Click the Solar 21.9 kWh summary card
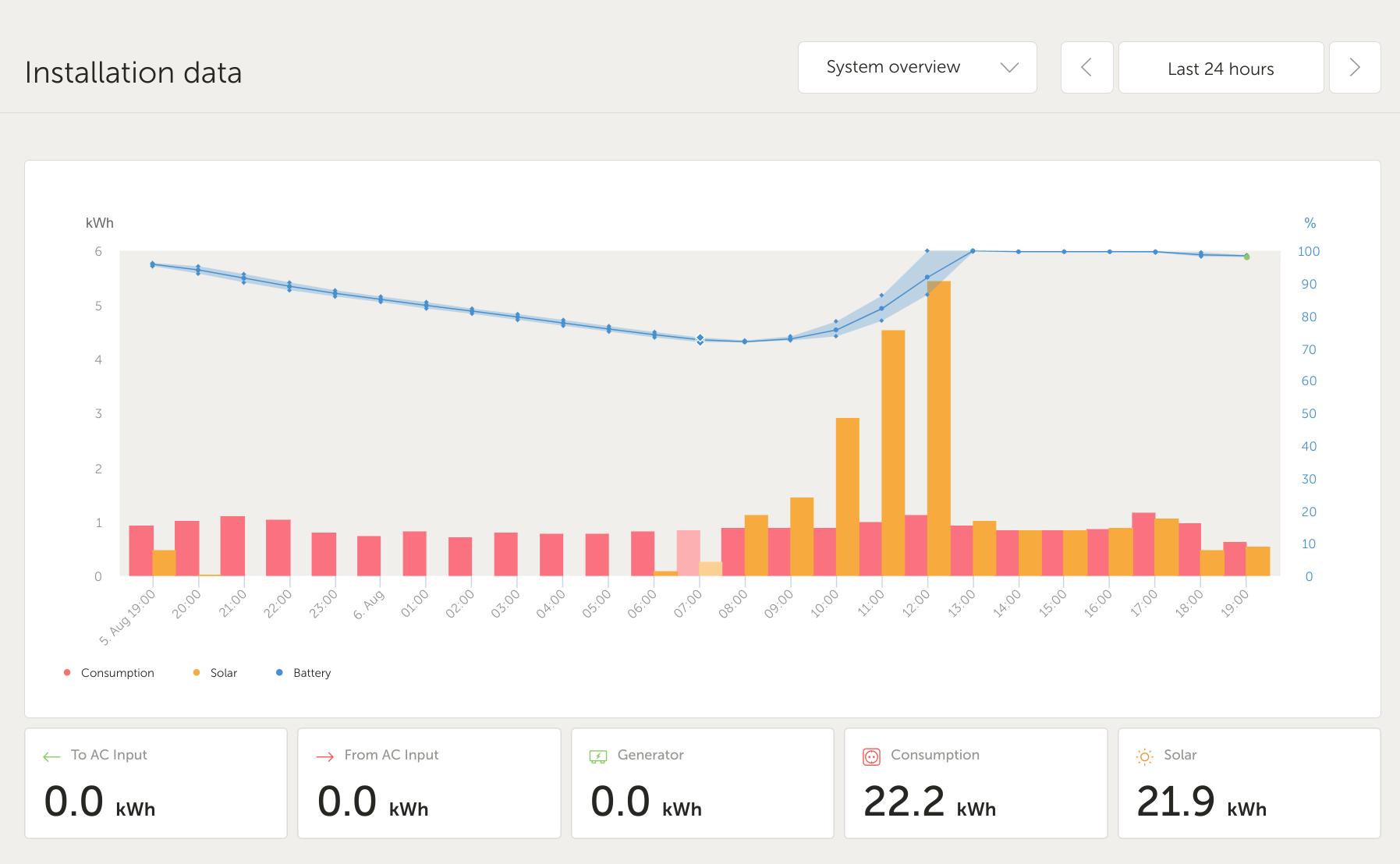1400x864 pixels. [x=1249, y=784]
